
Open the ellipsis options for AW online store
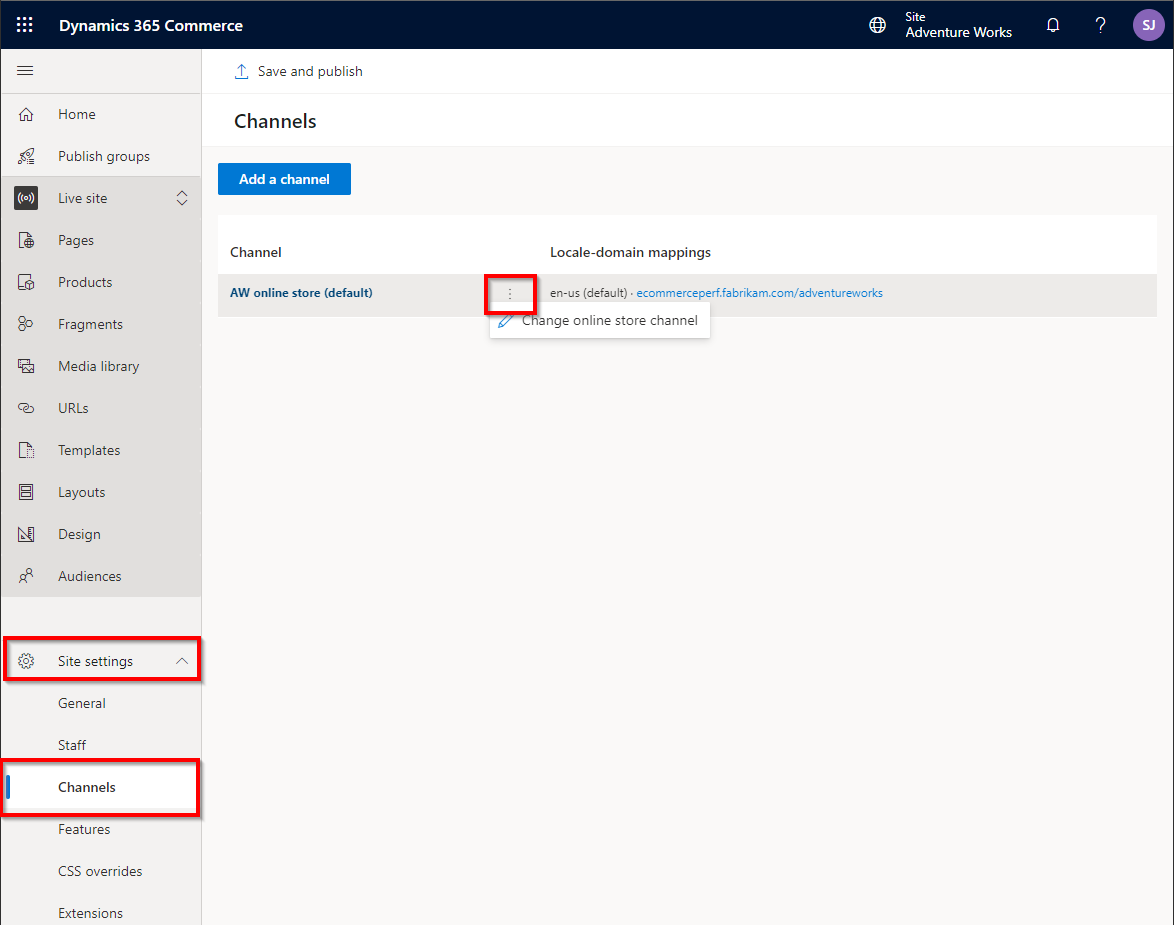[x=510, y=294]
